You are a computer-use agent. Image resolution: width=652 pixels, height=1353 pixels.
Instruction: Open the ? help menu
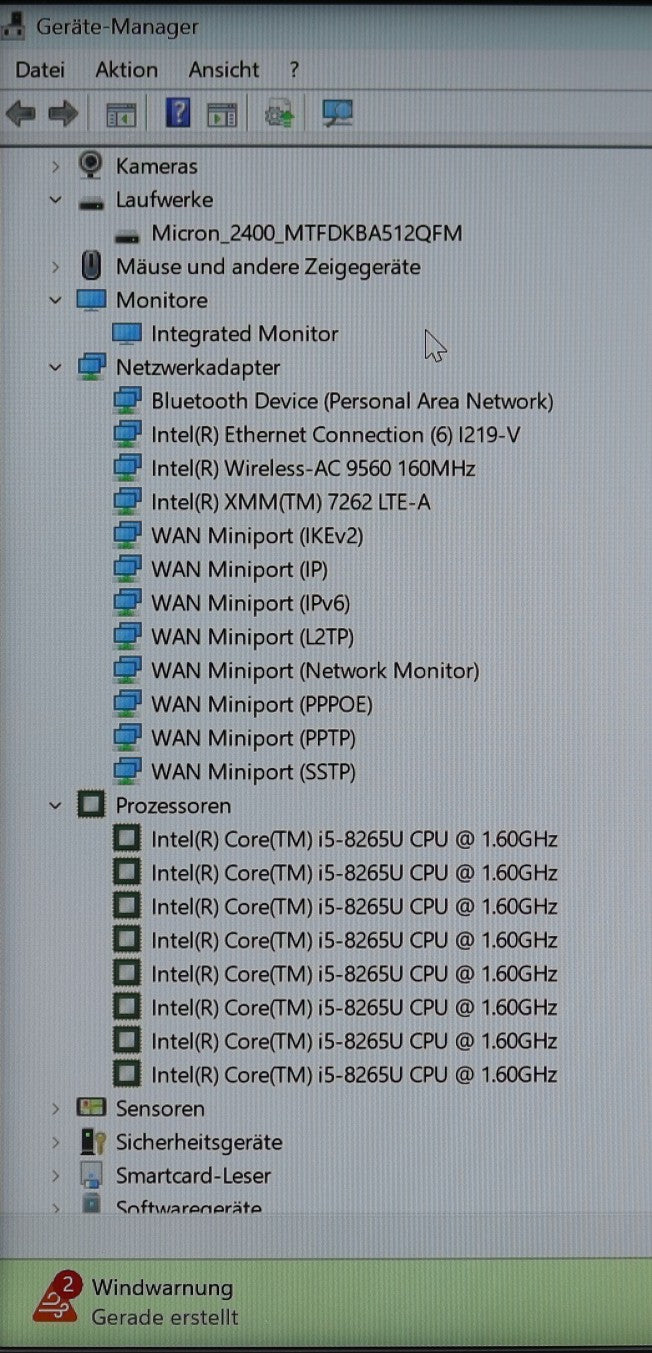(294, 70)
